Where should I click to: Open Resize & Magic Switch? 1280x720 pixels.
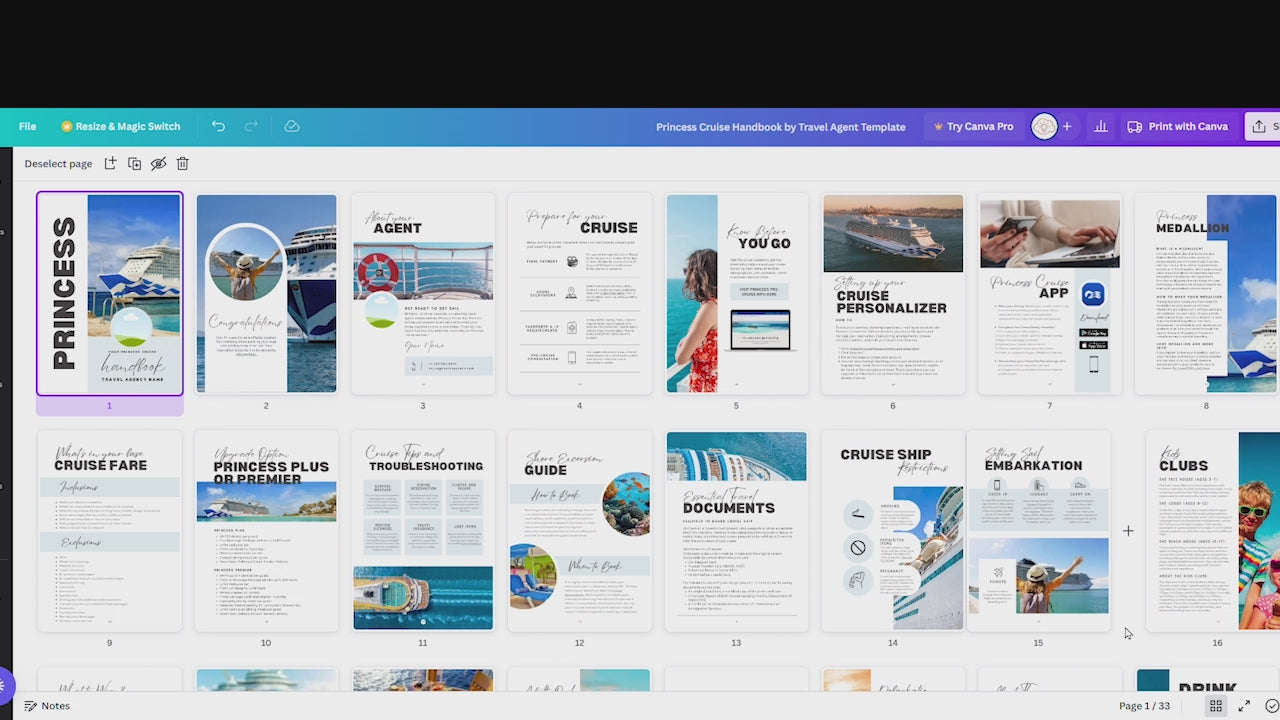pos(121,127)
